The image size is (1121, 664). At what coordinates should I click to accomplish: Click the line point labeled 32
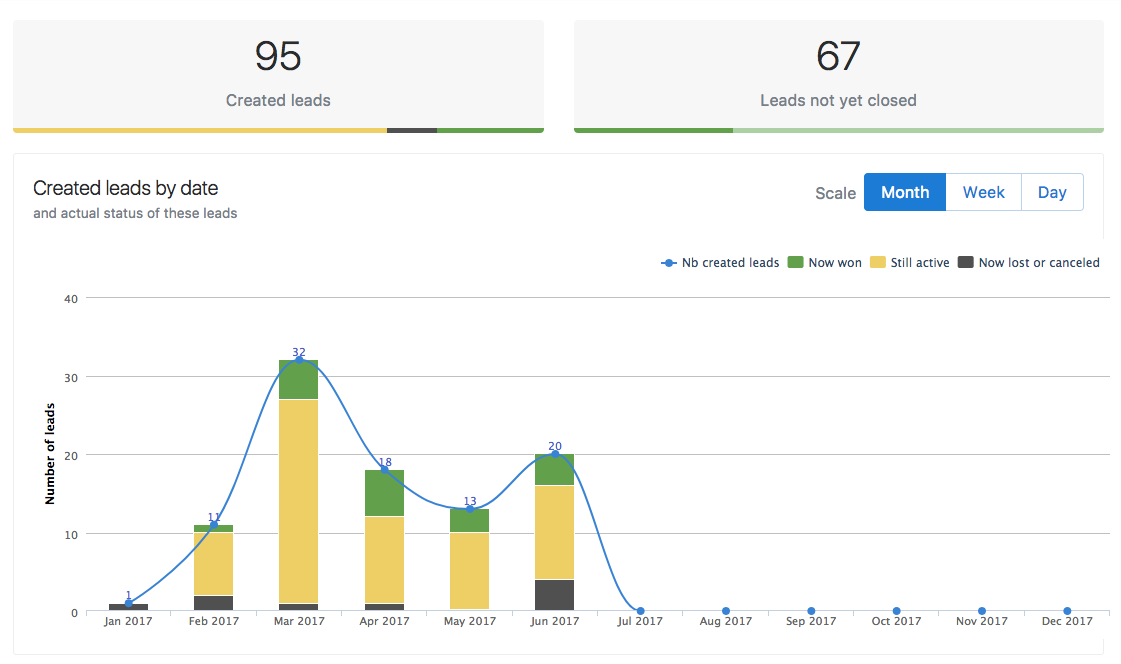(299, 360)
